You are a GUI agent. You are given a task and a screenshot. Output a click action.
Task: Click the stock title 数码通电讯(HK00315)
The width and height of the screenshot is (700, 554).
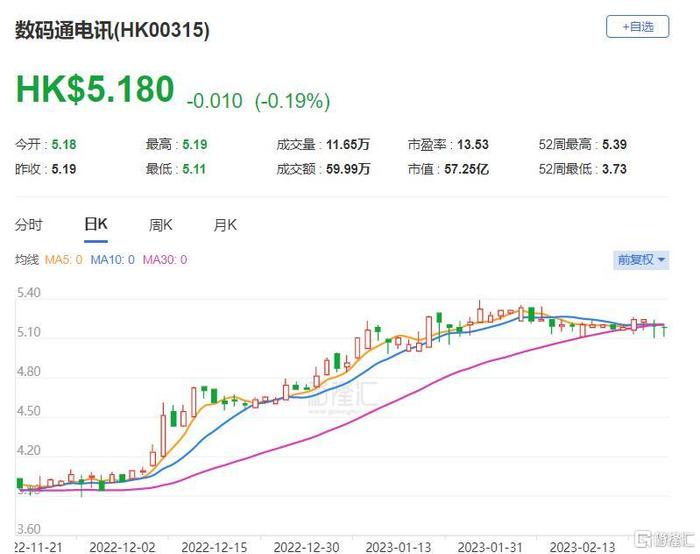(112, 30)
